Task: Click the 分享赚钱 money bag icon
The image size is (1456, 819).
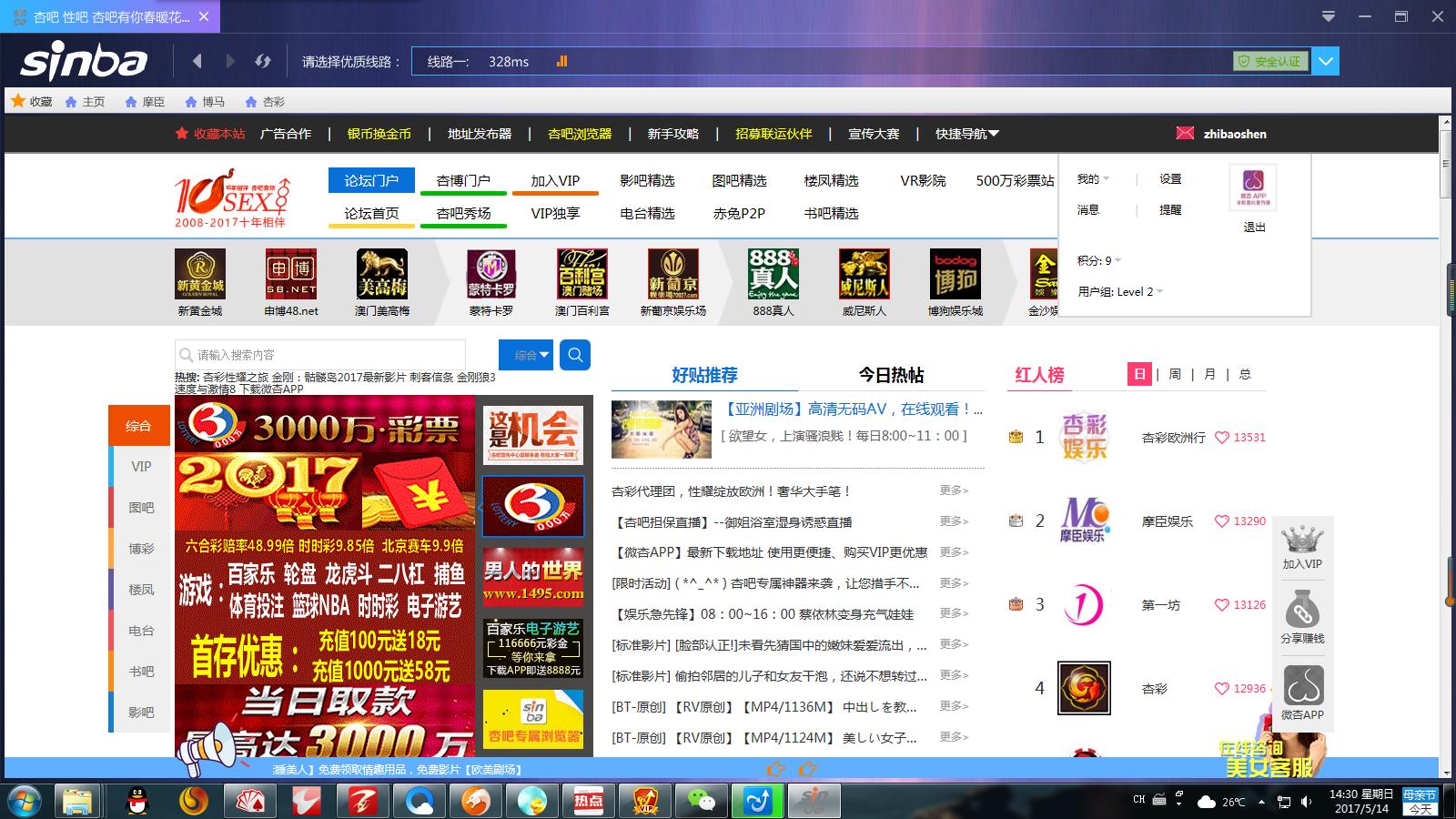Action: (x=1302, y=609)
